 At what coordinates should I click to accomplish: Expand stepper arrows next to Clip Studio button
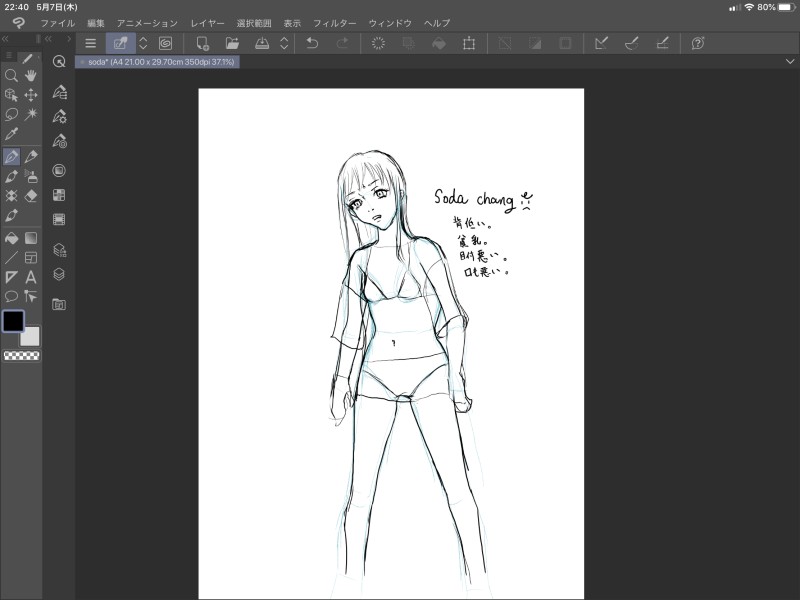coord(143,43)
